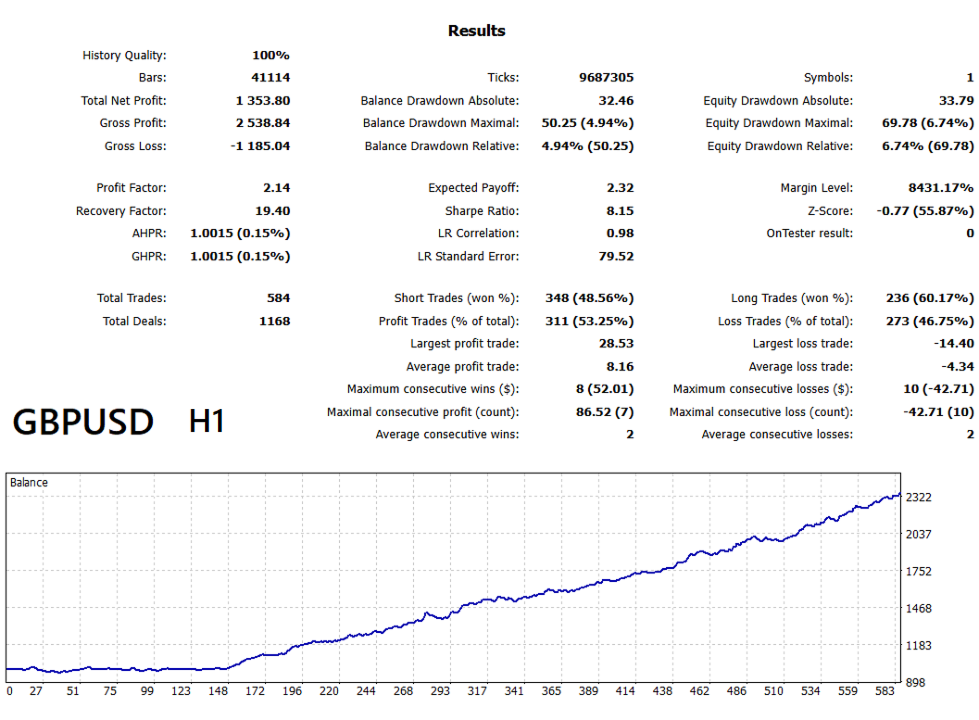Viewport: 979px width, 720px height.
Task: Select the Equity Drawdown Maximal value
Action: tap(928, 123)
